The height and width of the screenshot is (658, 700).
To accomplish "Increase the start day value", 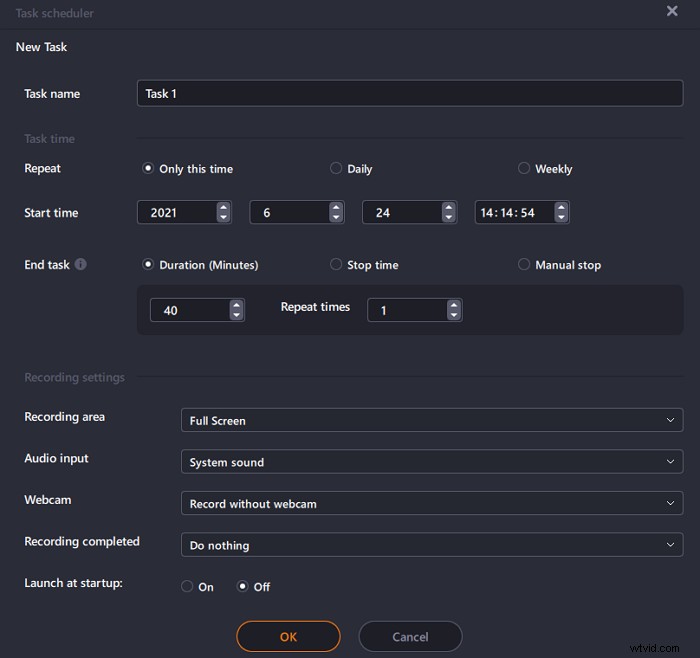I will pos(449,207).
